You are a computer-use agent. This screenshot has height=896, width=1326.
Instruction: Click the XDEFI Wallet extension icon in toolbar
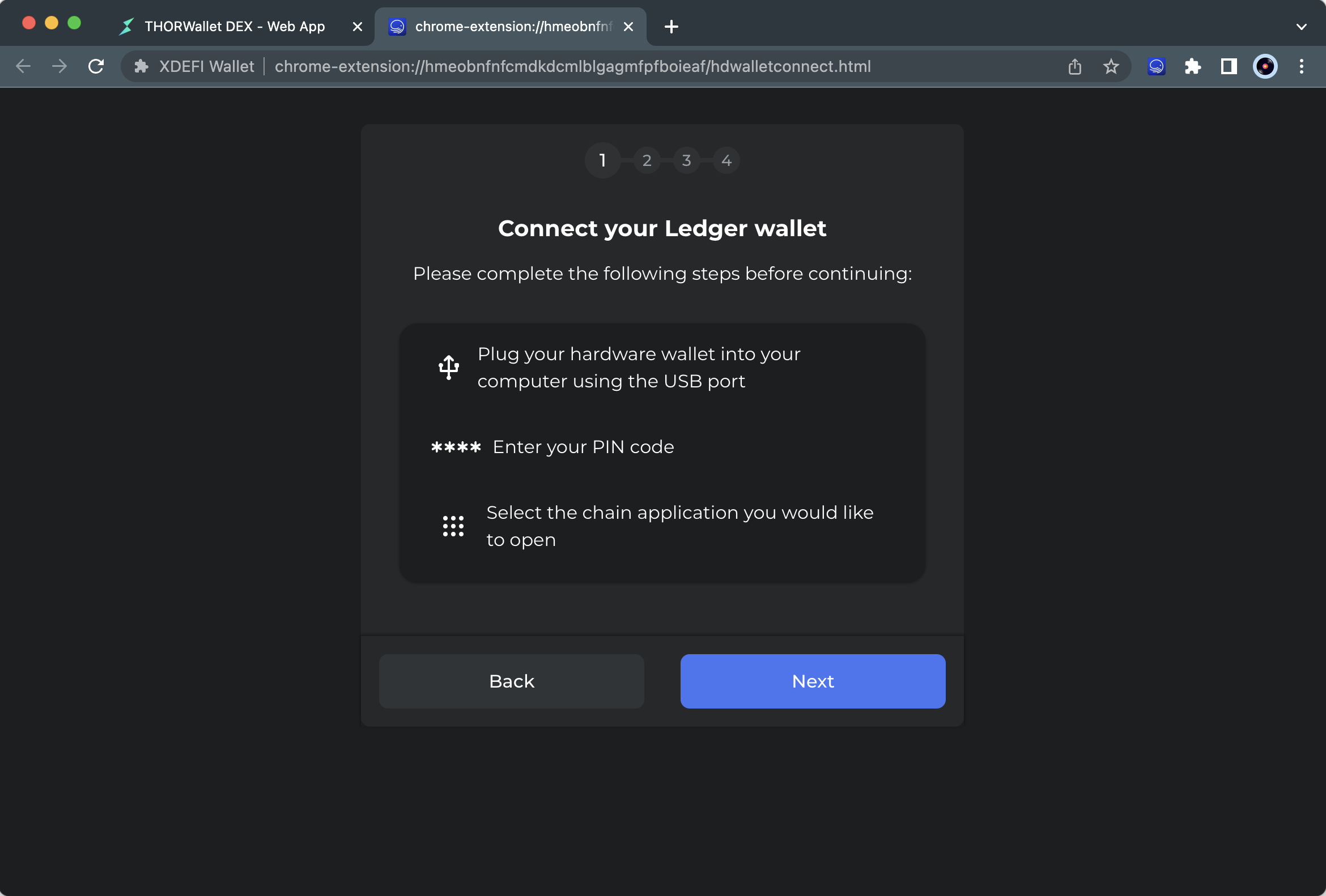[x=1156, y=67]
